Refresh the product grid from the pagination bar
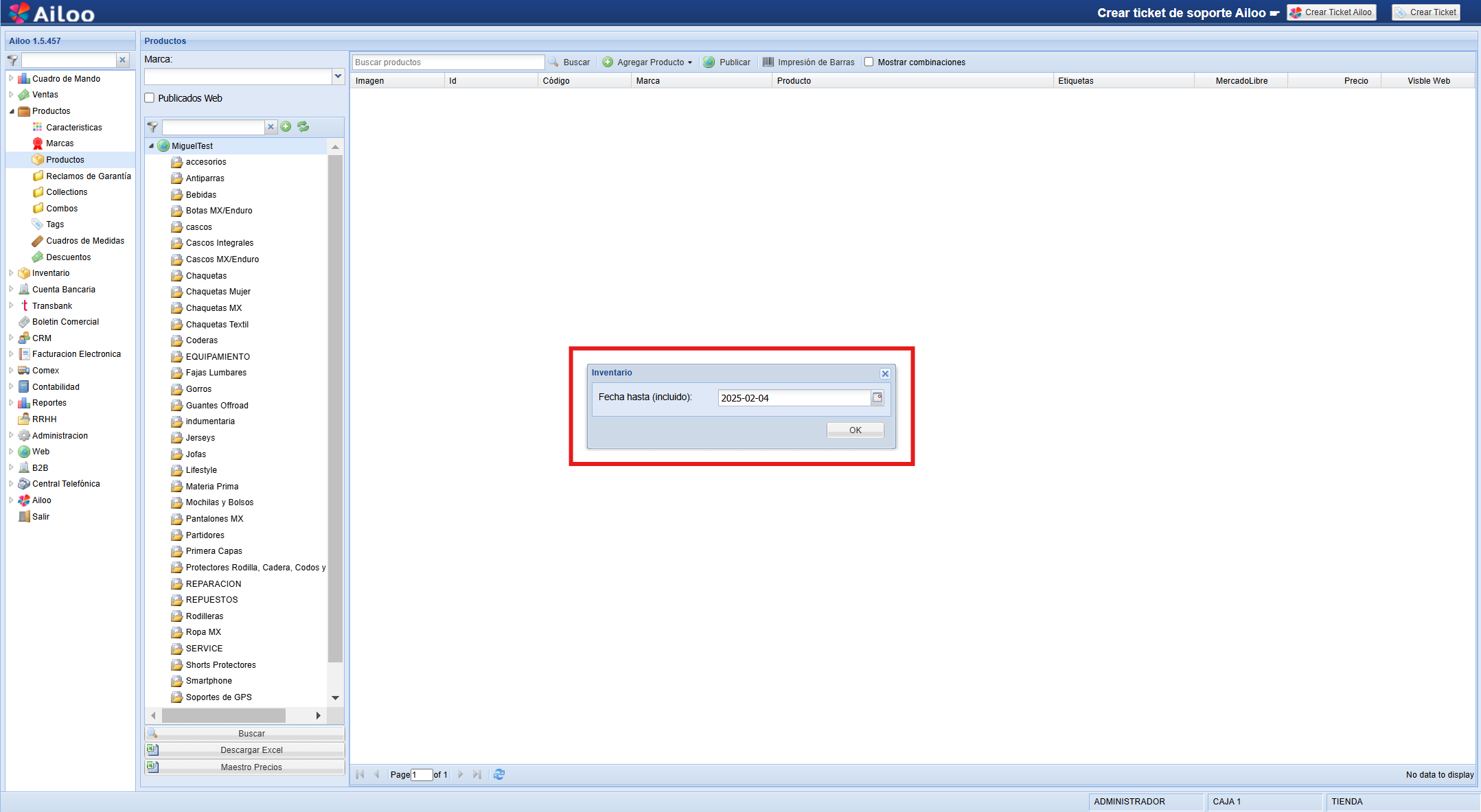This screenshot has width=1481, height=812. pos(499,774)
